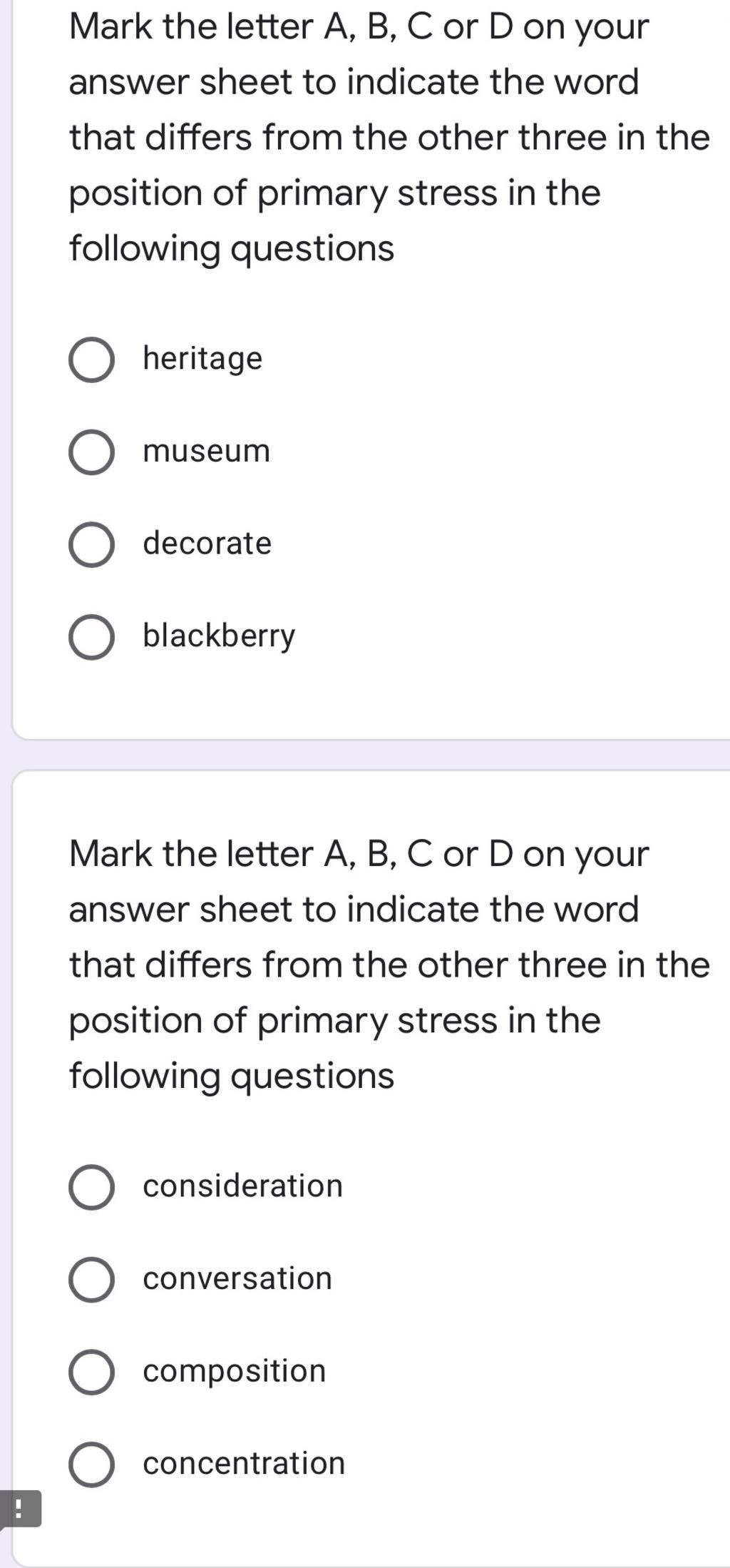The width and height of the screenshot is (730, 1568).
Task: Click the decorate answer text
Action: coord(207,544)
